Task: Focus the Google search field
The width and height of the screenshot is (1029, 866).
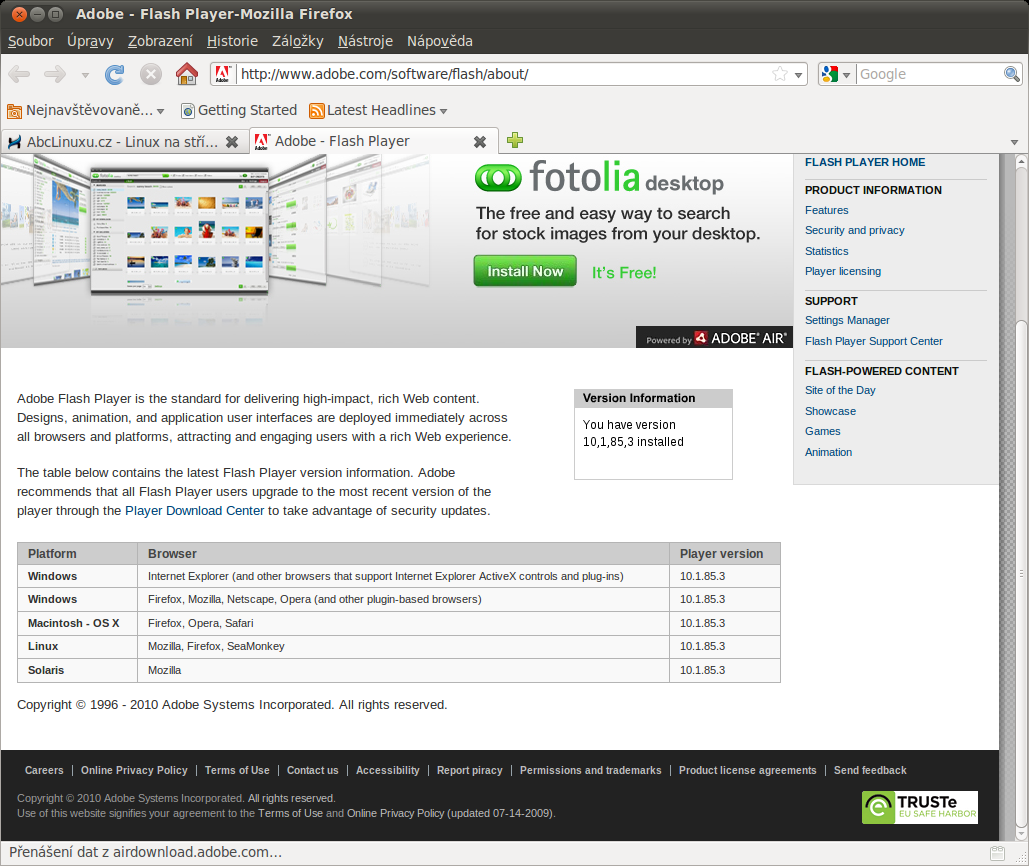Action: coord(930,74)
